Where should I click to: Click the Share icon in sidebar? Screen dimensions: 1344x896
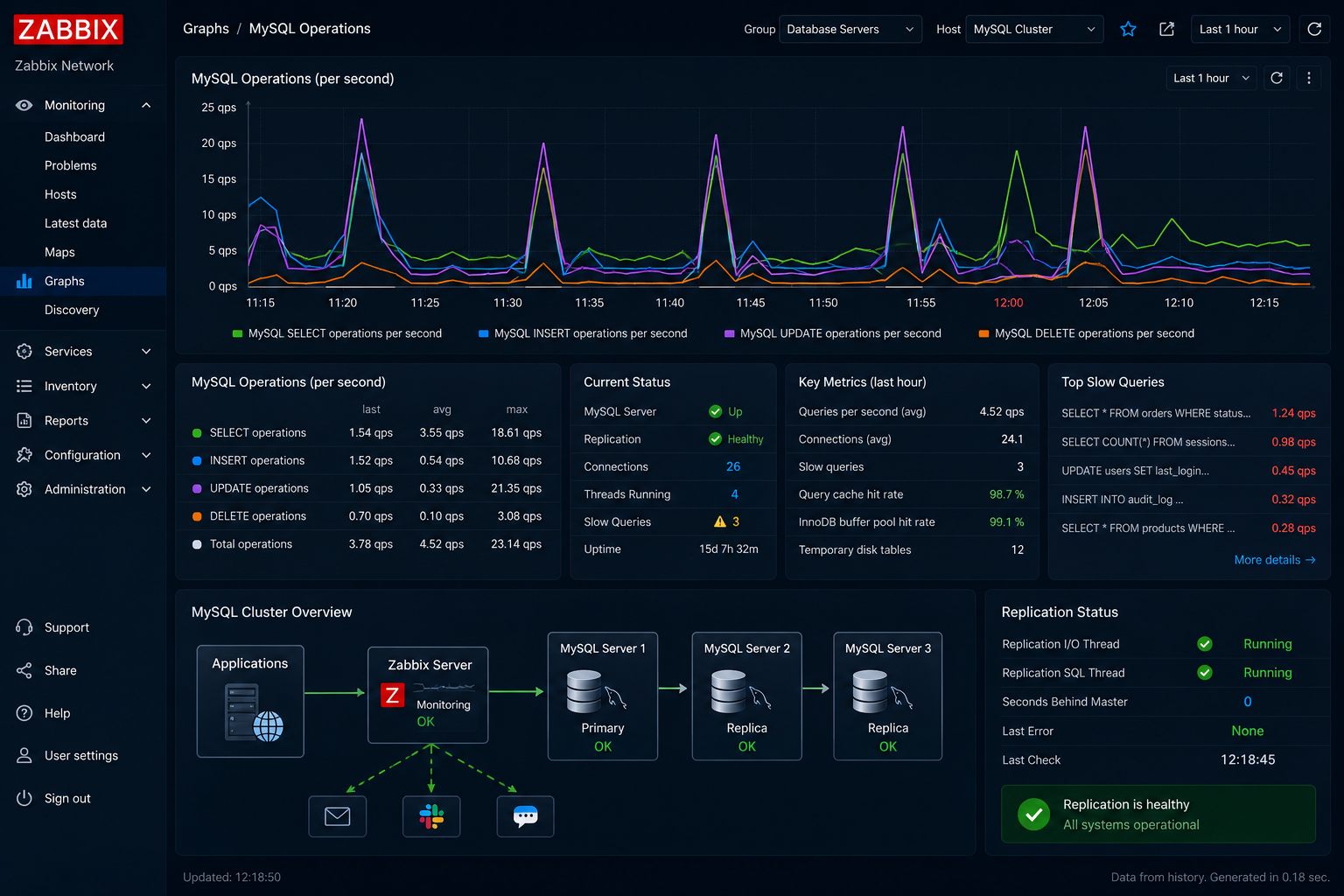[x=24, y=670]
